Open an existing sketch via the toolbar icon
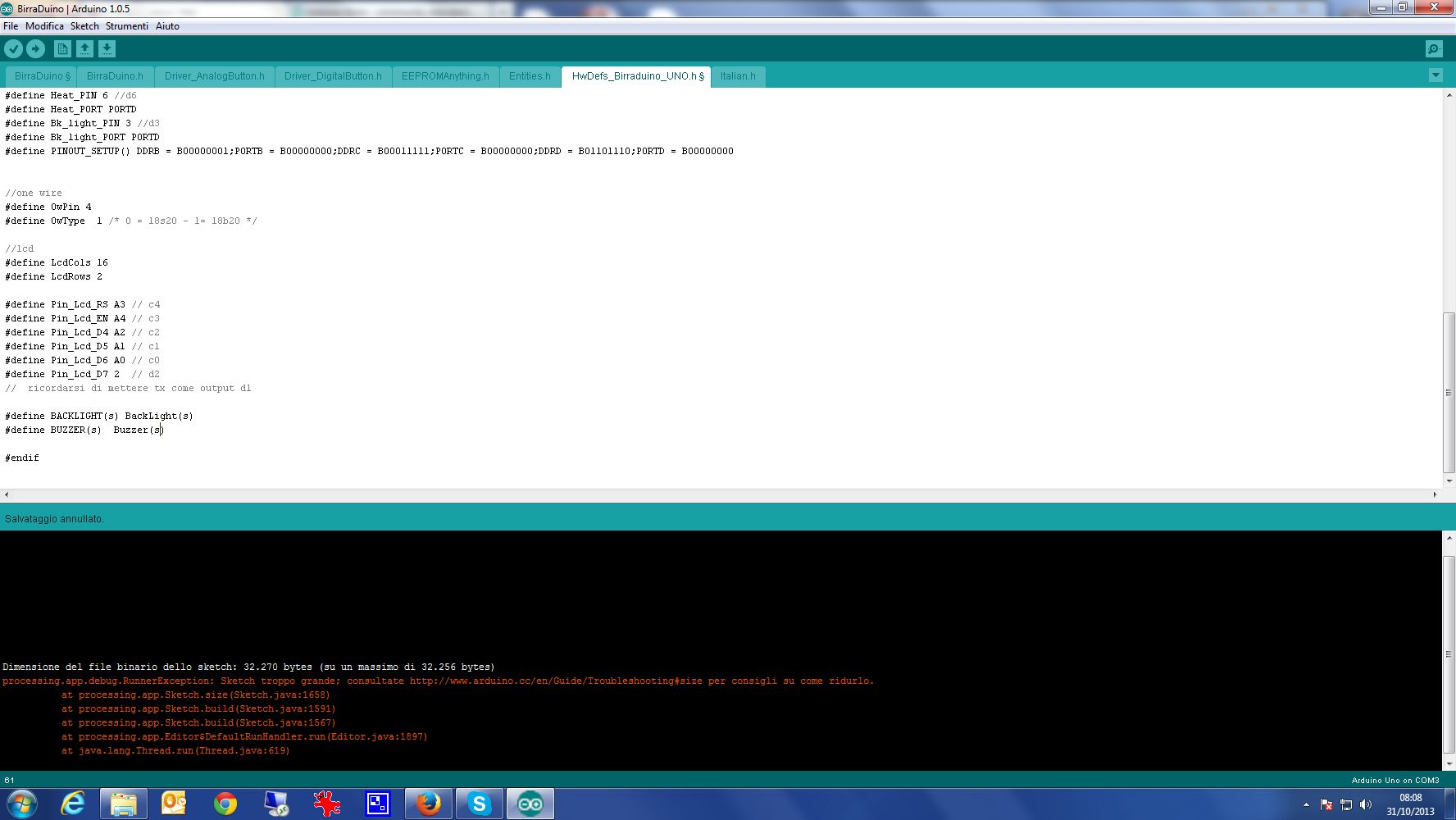The width and height of the screenshot is (1456, 820). pyautogui.click(x=84, y=48)
